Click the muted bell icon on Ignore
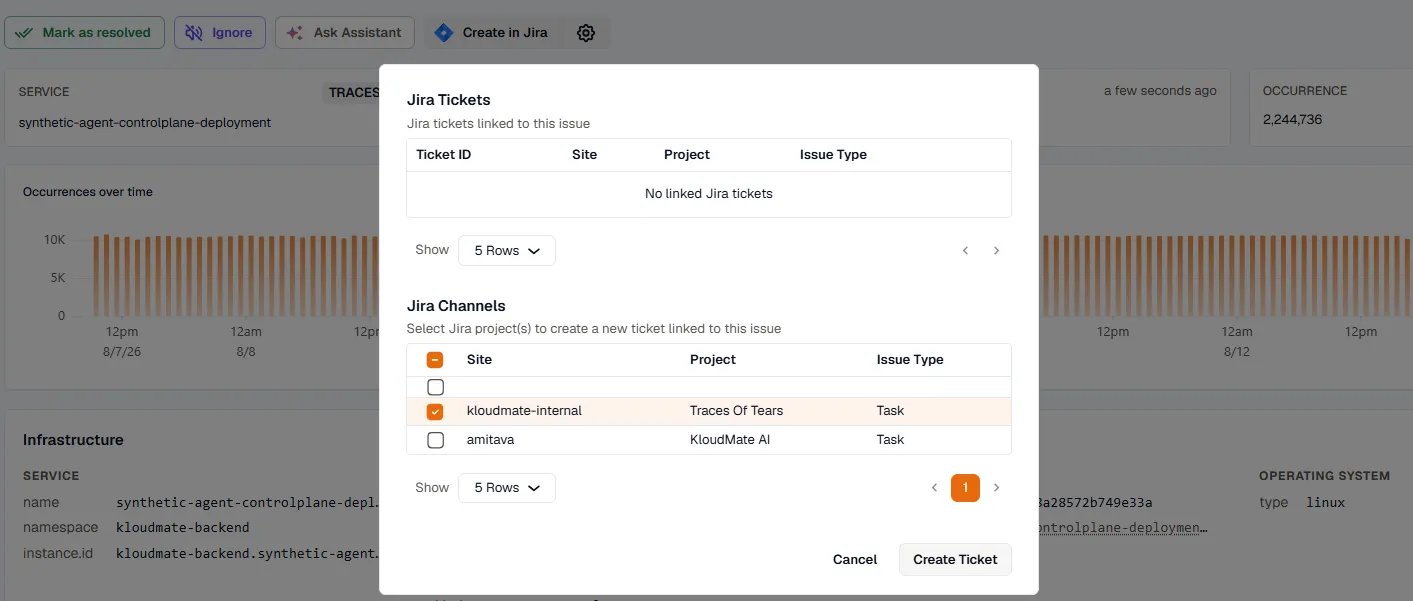 195,33
